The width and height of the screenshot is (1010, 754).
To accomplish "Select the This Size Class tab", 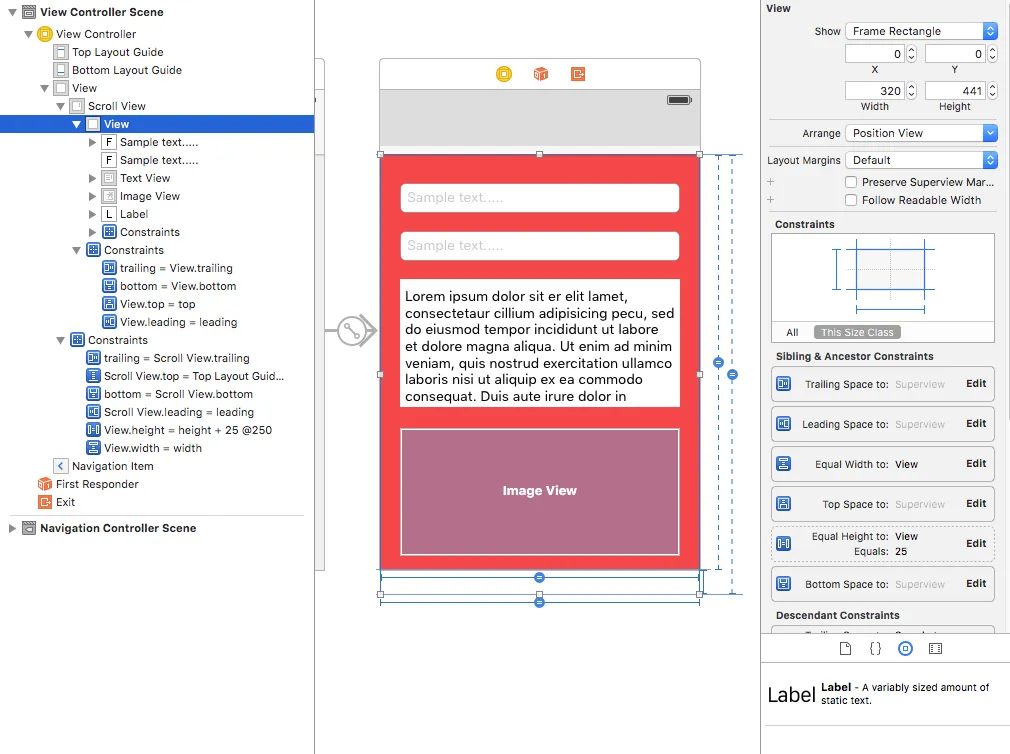I will 857,332.
